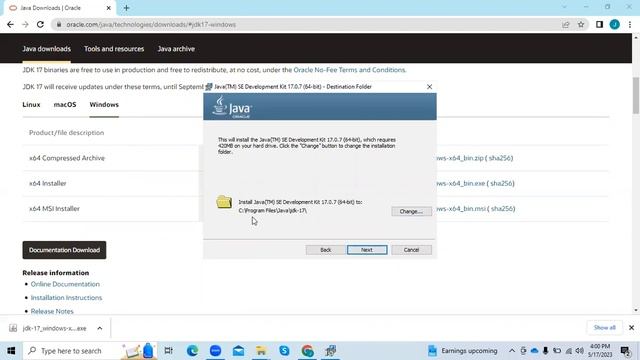This screenshot has width=640, height=360.
Task: Open Task View on the taskbar
Action: [168, 351]
